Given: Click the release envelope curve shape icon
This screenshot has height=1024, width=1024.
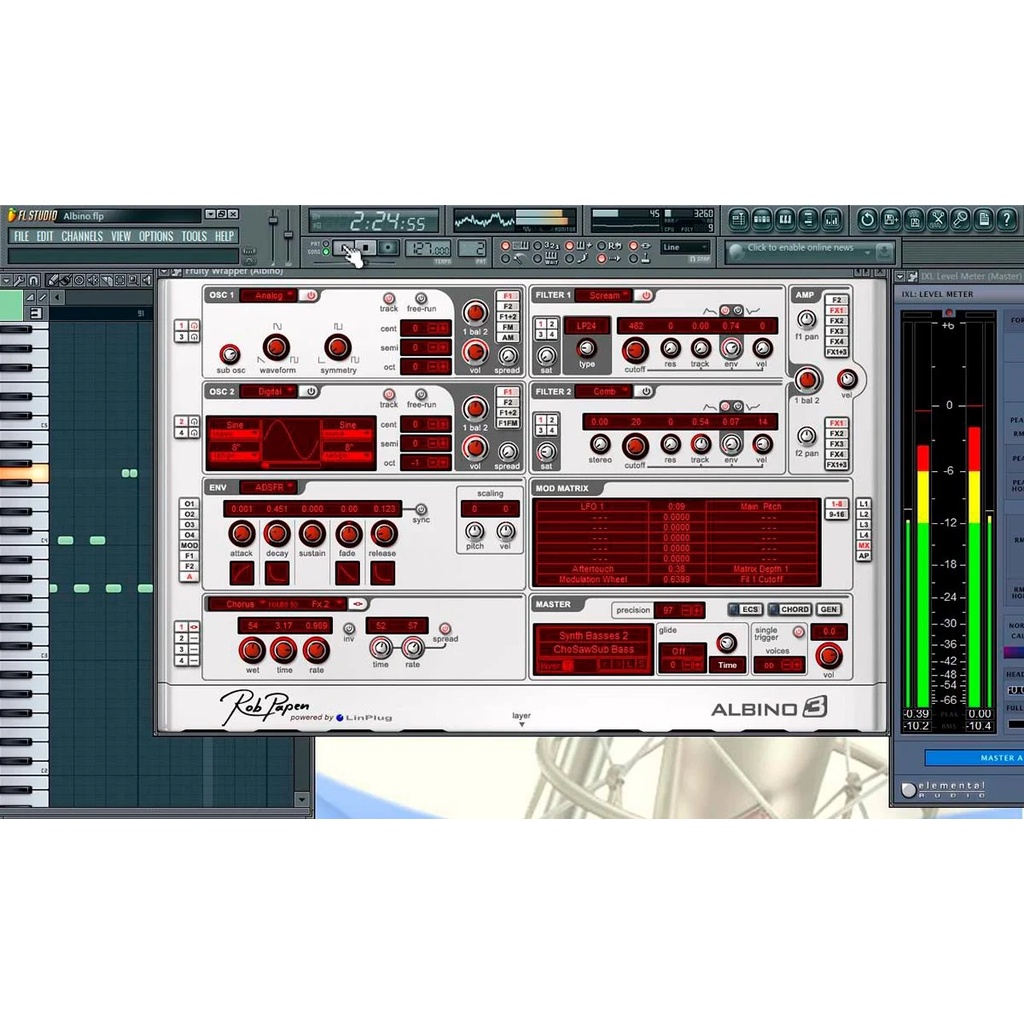Looking at the screenshot, I should [x=383, y=573].
